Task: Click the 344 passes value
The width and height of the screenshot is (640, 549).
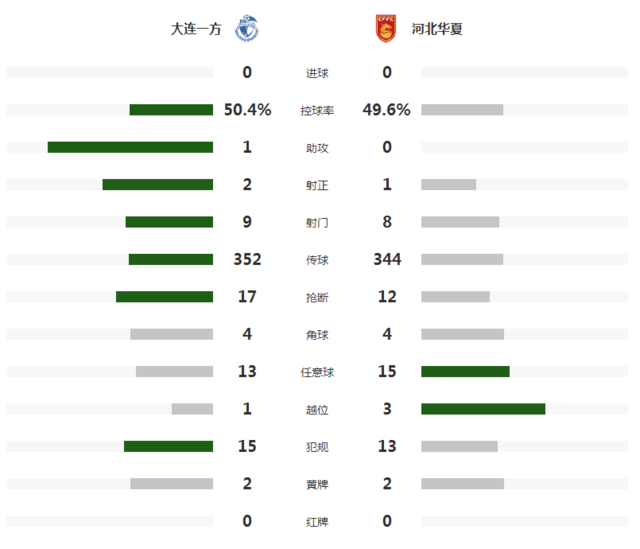Action: tap(387, 259)
